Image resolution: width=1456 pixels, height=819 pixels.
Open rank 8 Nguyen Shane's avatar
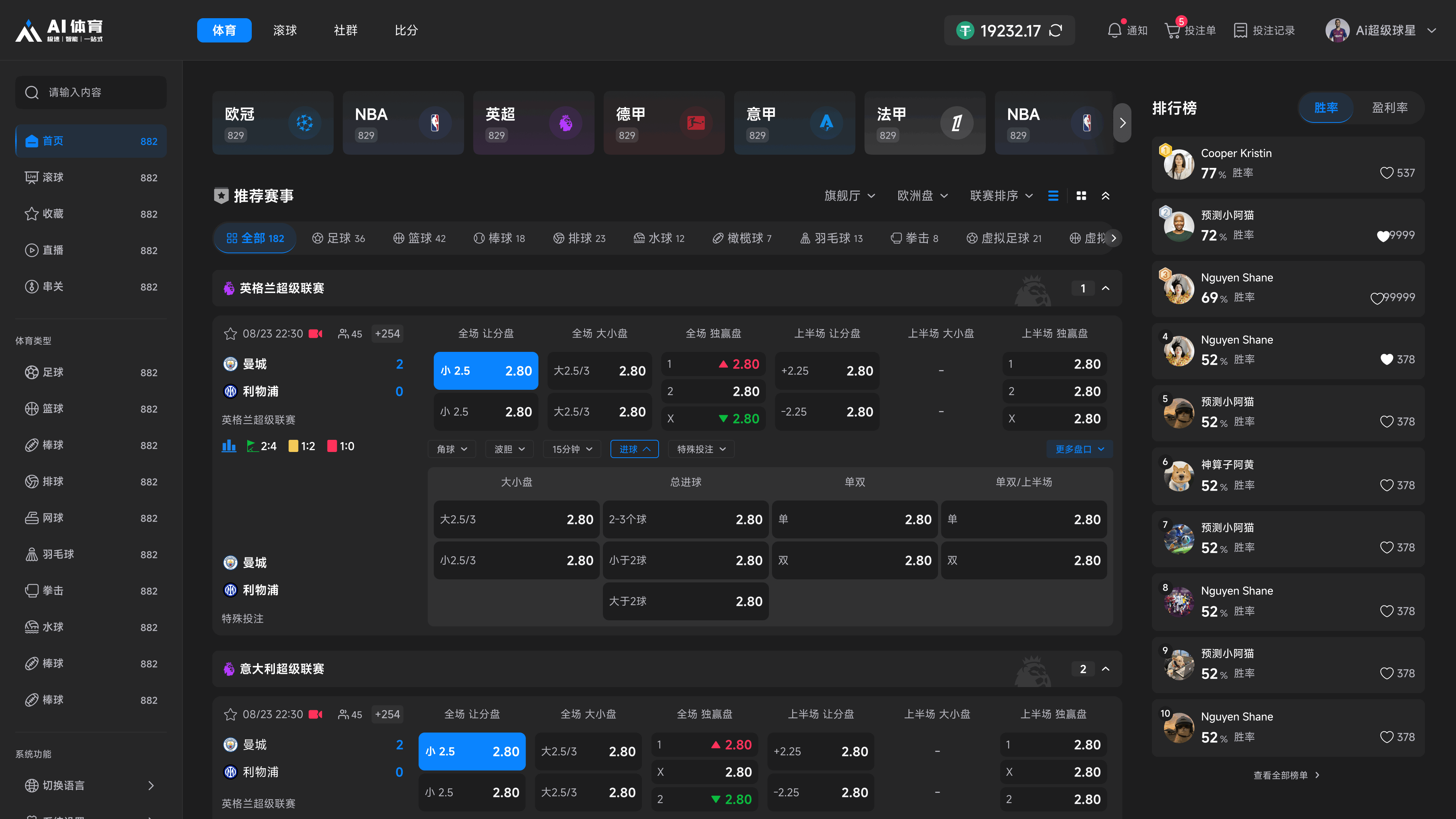pos(1179,601)
